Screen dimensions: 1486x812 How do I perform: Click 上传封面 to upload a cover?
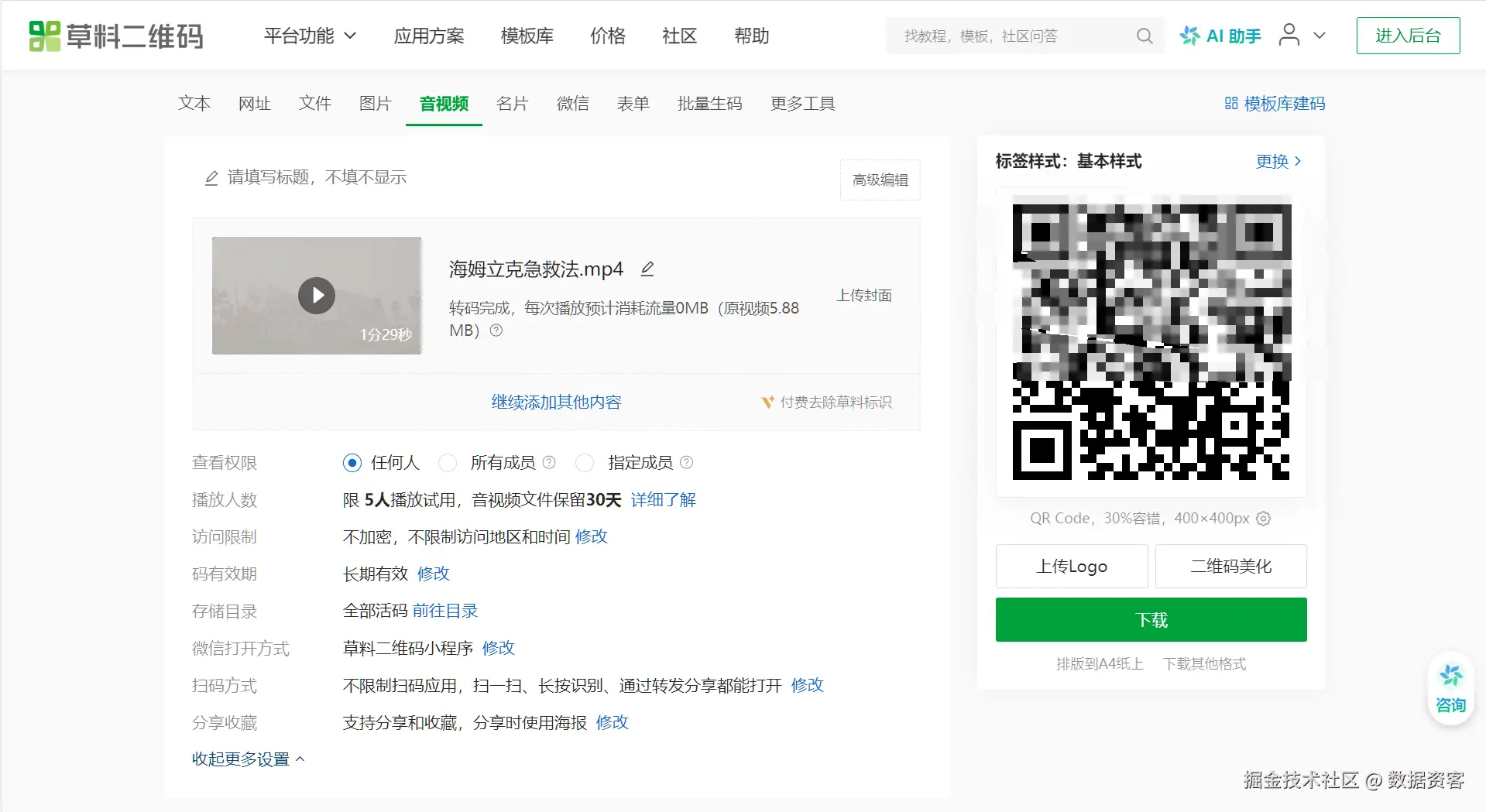(864, 296)
